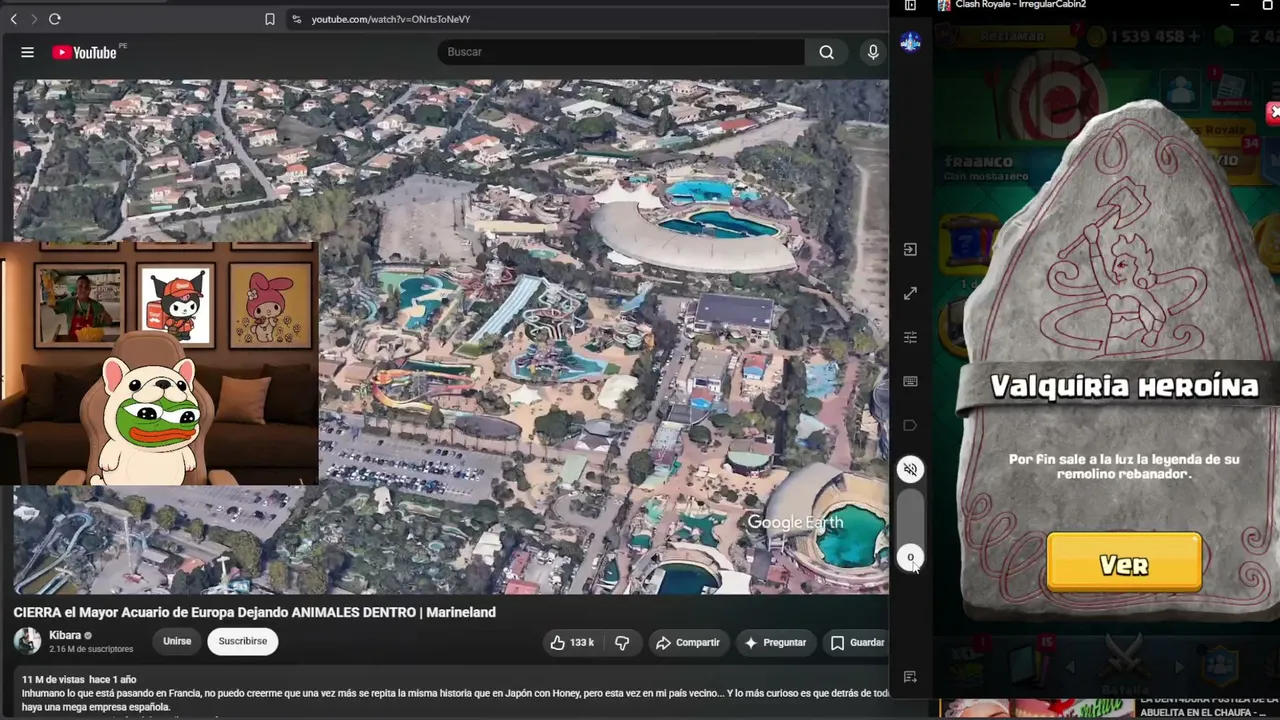Open Kibara channel avatar
This screenshot has height=720, width=1280.
coord(27,641)
